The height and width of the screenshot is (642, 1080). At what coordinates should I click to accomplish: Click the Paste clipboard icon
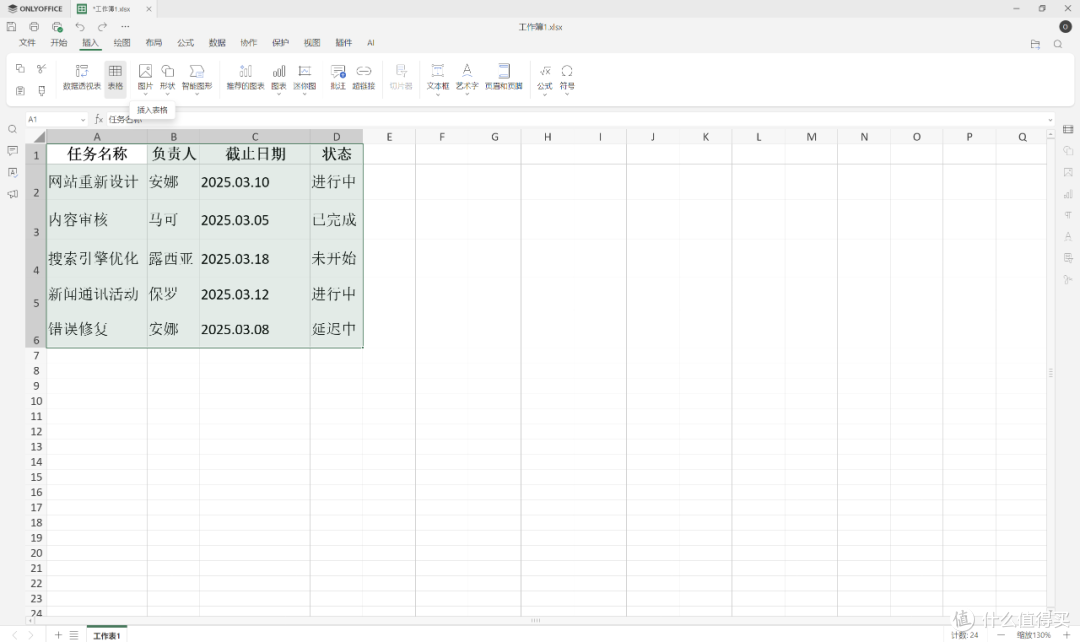pyautogui.click(x=20, y=90)
